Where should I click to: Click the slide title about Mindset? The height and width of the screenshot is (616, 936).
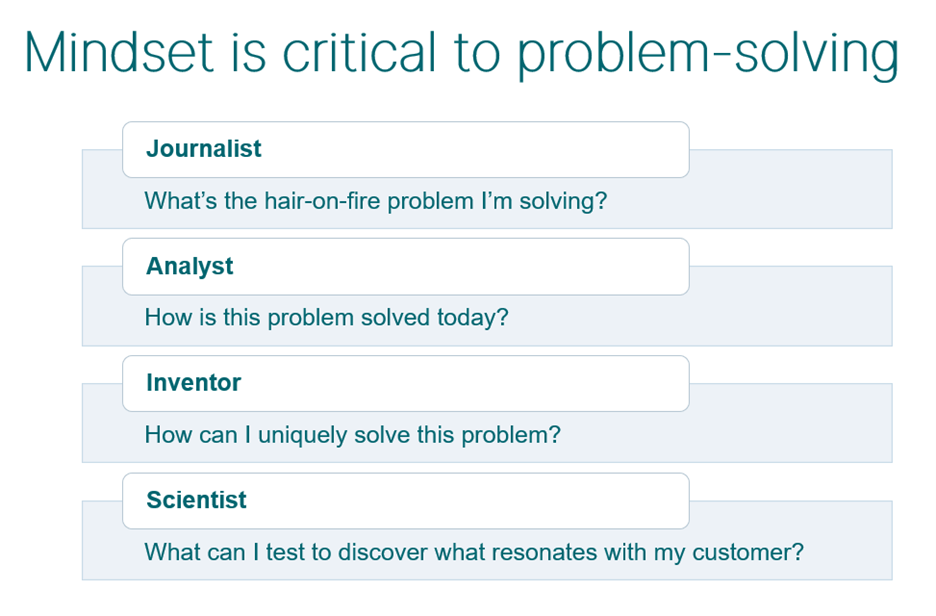(461, 55)
